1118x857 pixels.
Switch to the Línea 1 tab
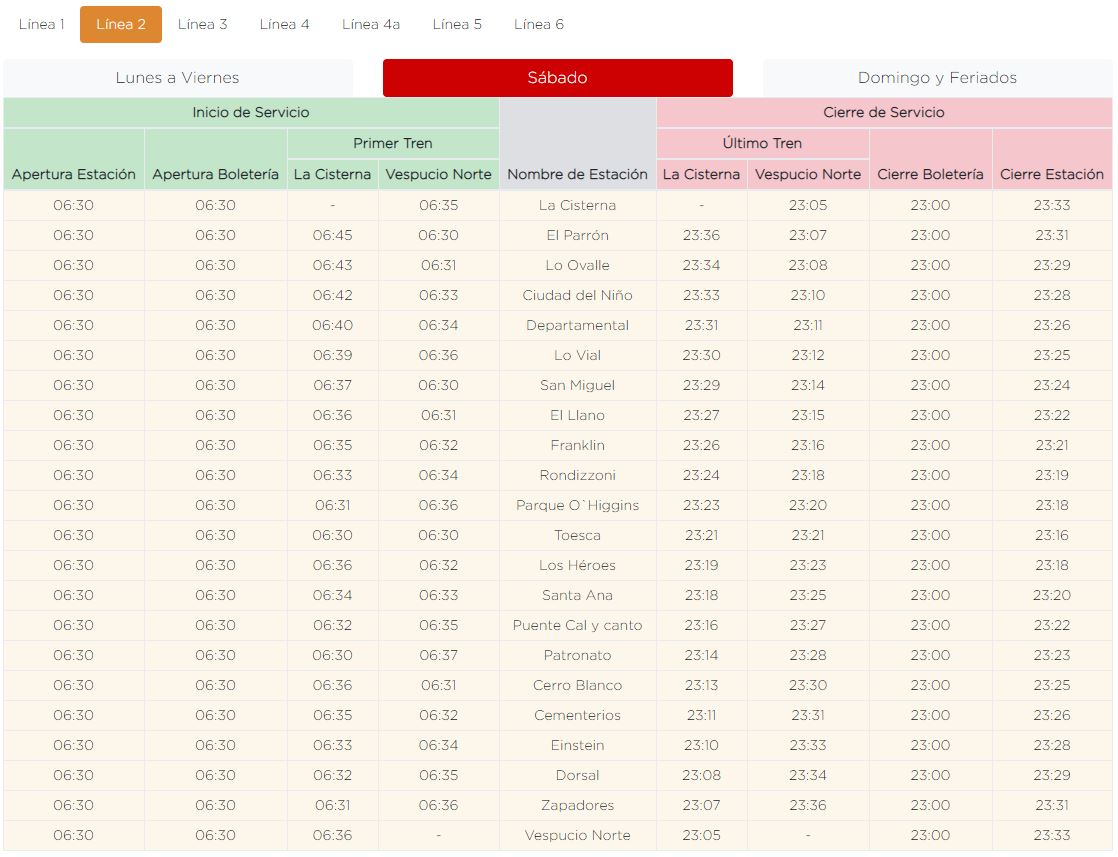(x=41, y=24)
